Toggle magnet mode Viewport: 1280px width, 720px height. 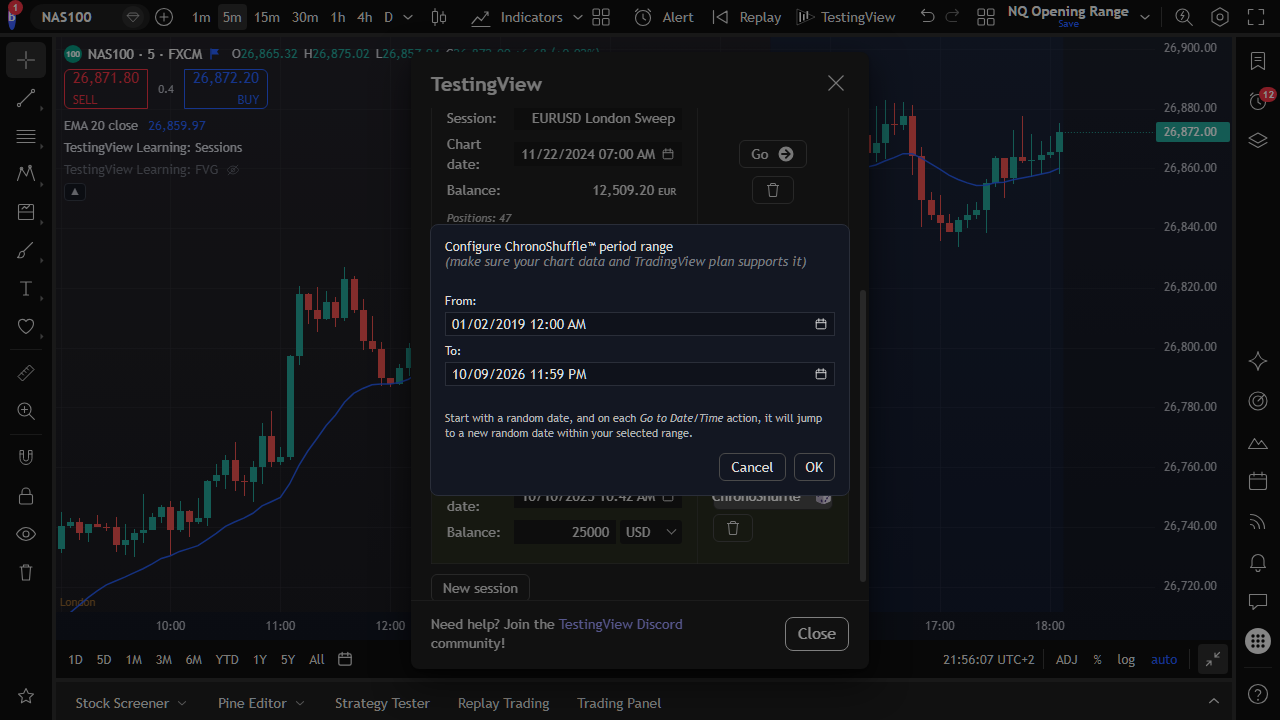click(x=26, y=457)
